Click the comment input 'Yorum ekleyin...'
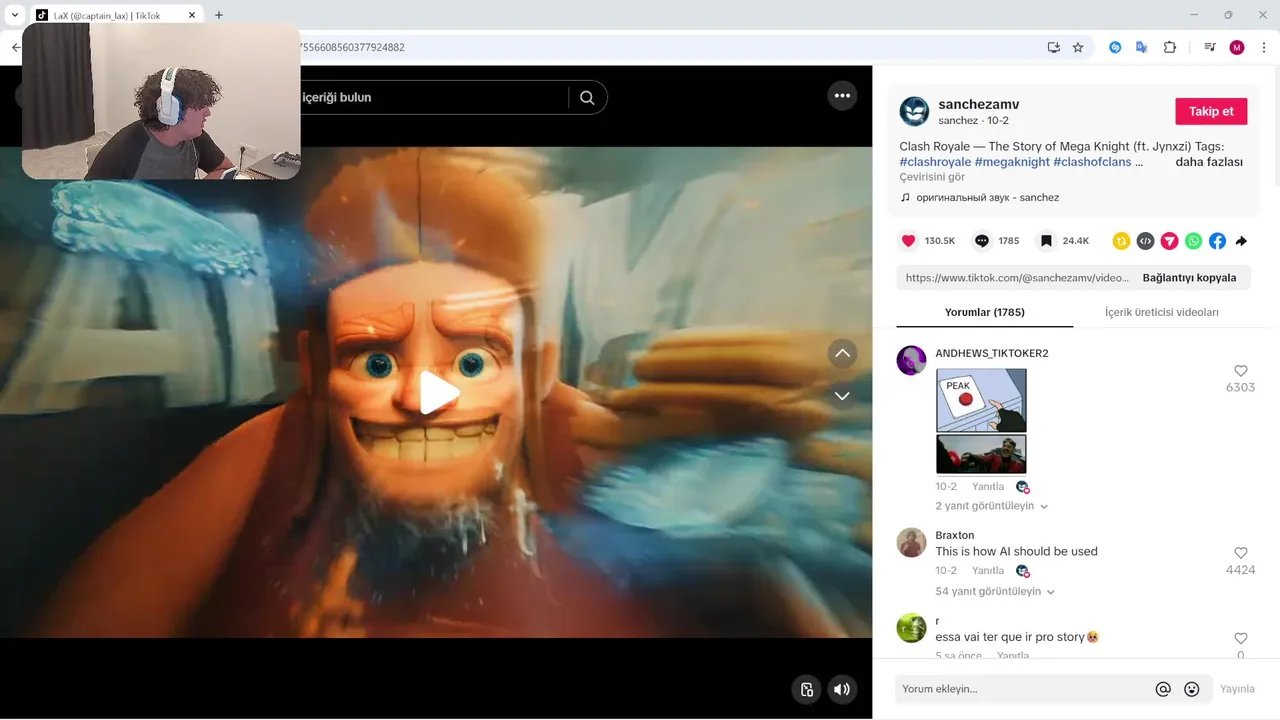1280x720 pixels. pyautogui.click(x=1024, y=689)
